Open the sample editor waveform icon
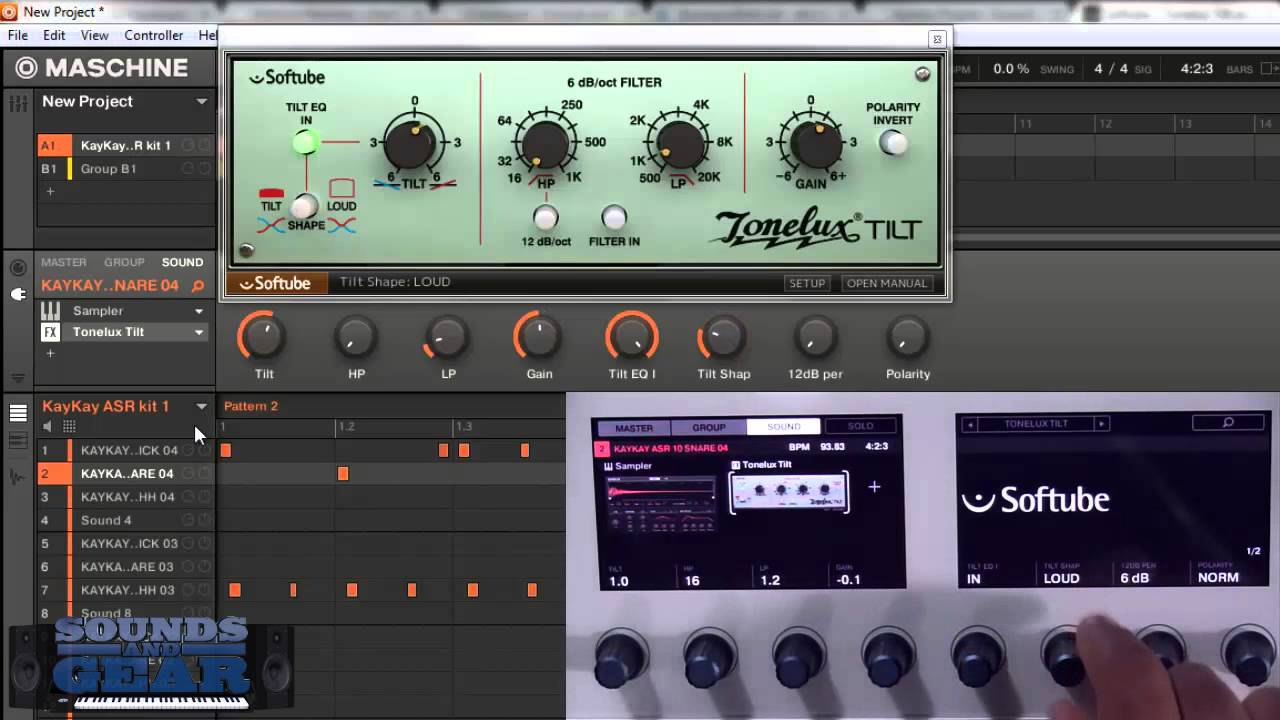Image resolution: width=1280 pixels, height=720 pixels. [18, 477]
